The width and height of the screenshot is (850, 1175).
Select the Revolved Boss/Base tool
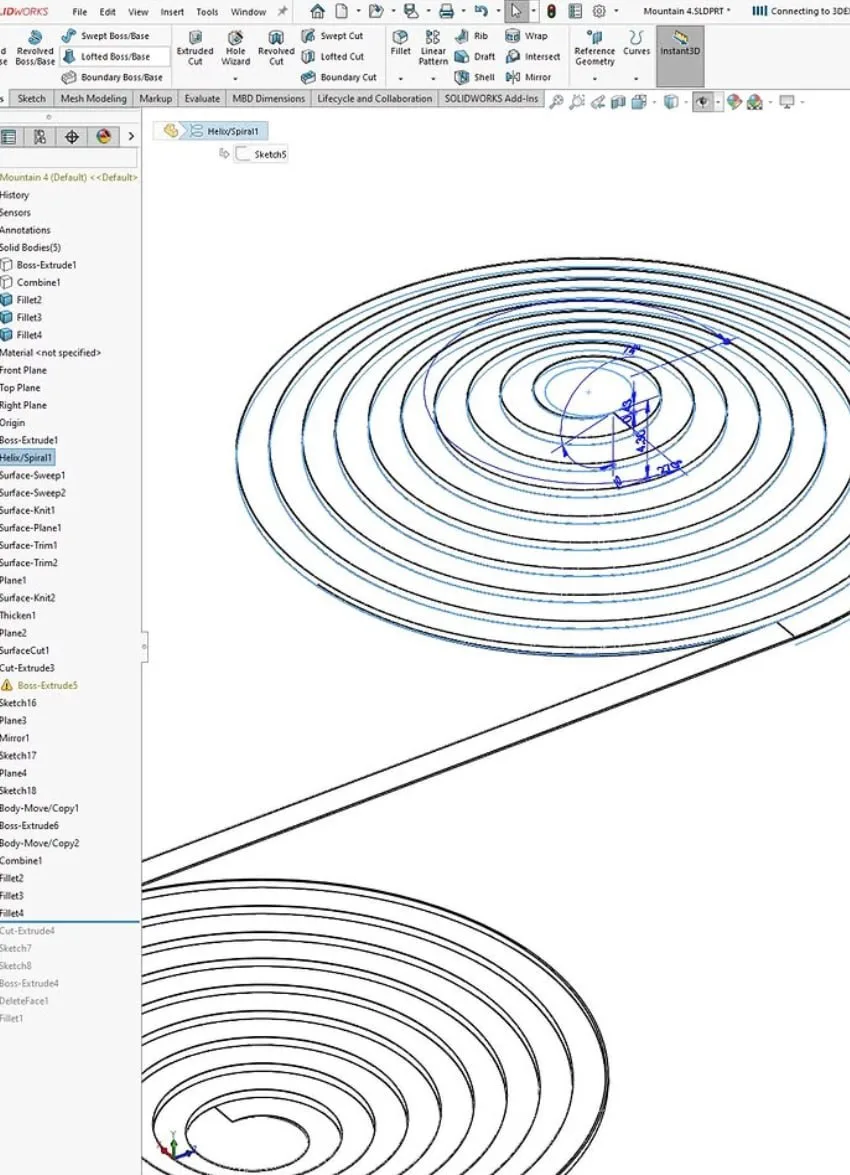pyautogui.click(x=34, y=49)
